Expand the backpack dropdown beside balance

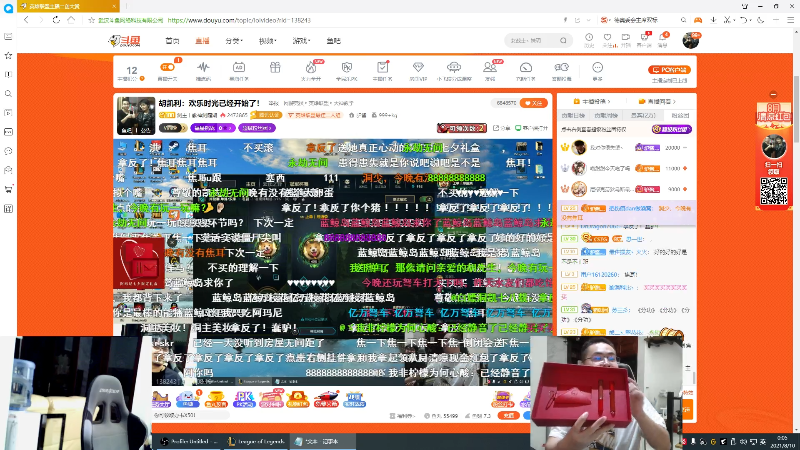[x=403, y=416]
